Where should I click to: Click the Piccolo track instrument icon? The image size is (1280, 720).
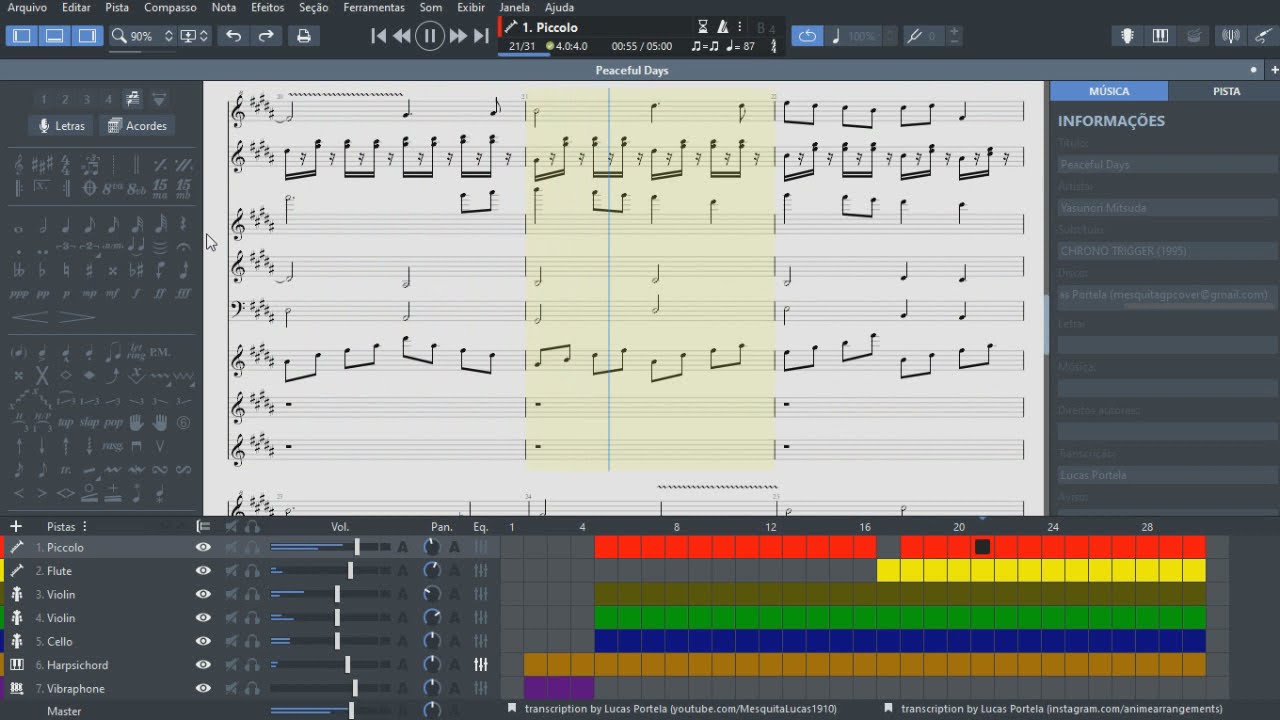(x=17, y=547)
